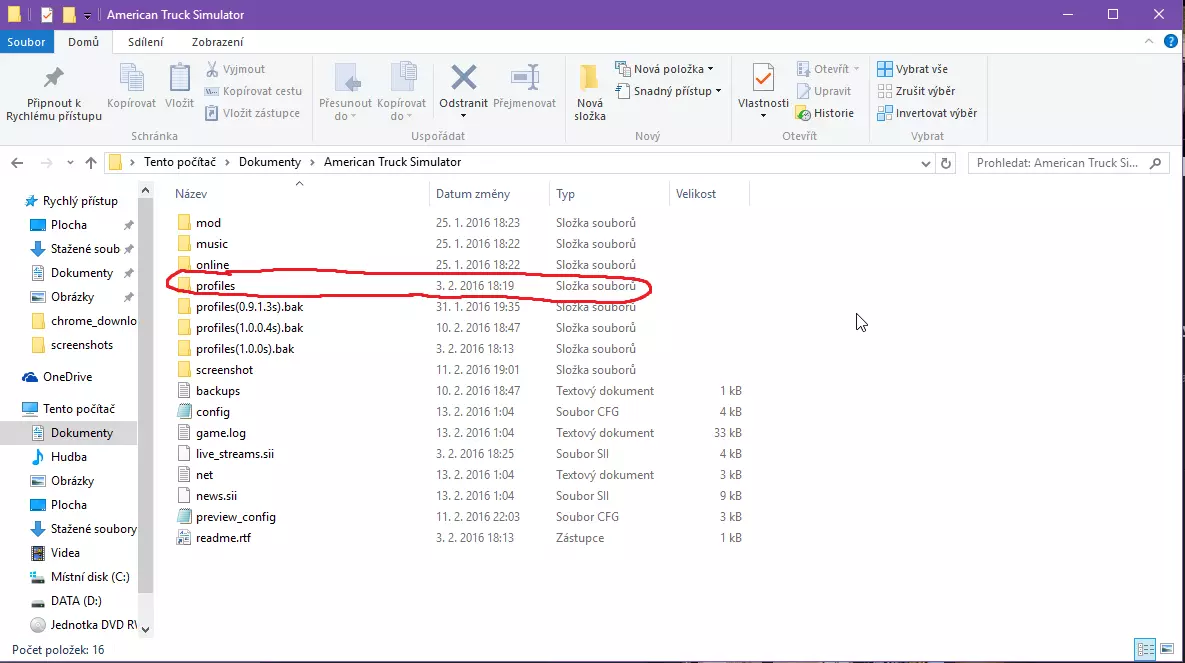Click Vyjmout (cut) in ribbon
The width and height of the screenshot is (1185, 663).
(236, 69)
